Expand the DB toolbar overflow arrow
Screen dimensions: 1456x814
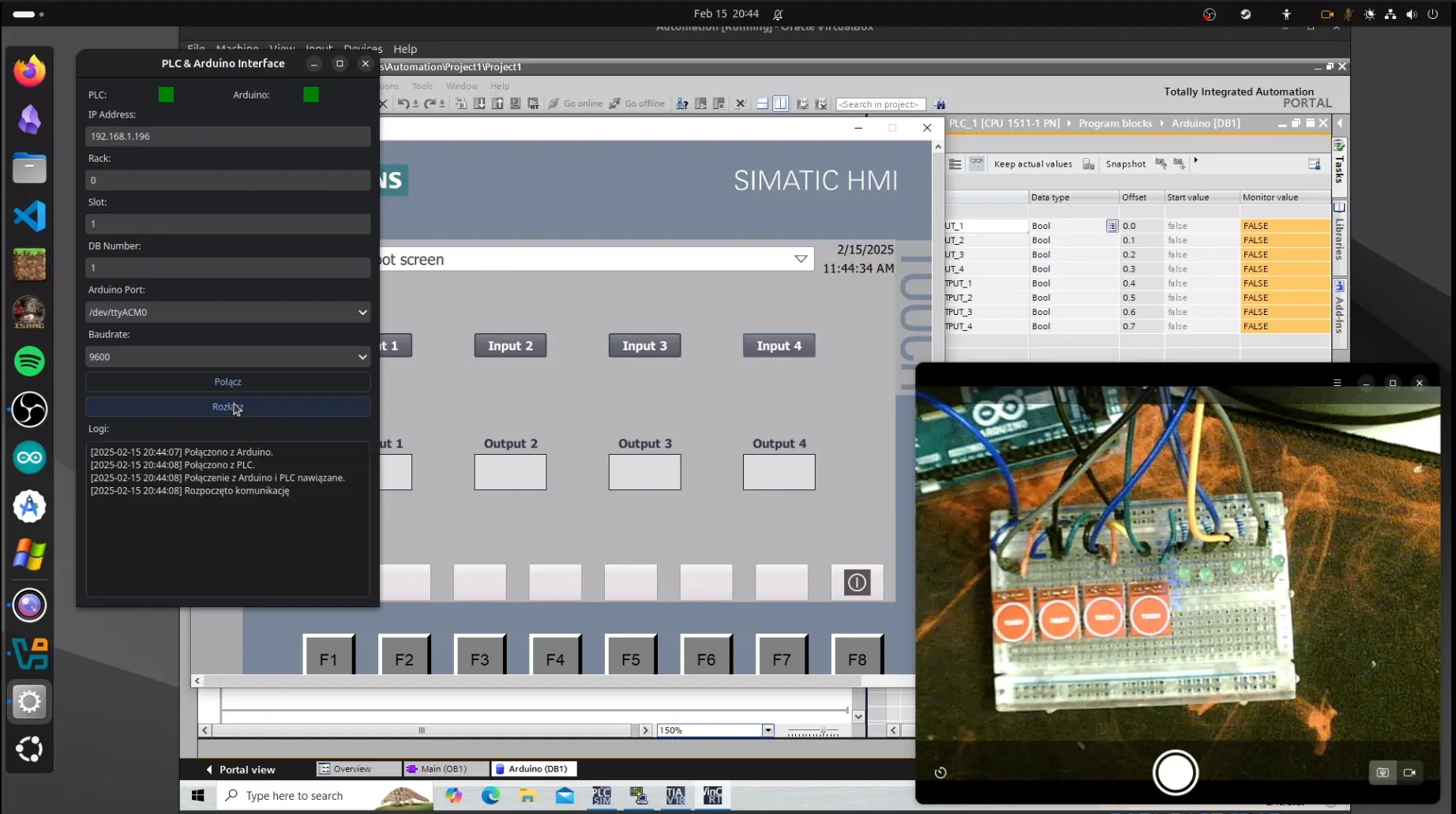point(1195,161)
